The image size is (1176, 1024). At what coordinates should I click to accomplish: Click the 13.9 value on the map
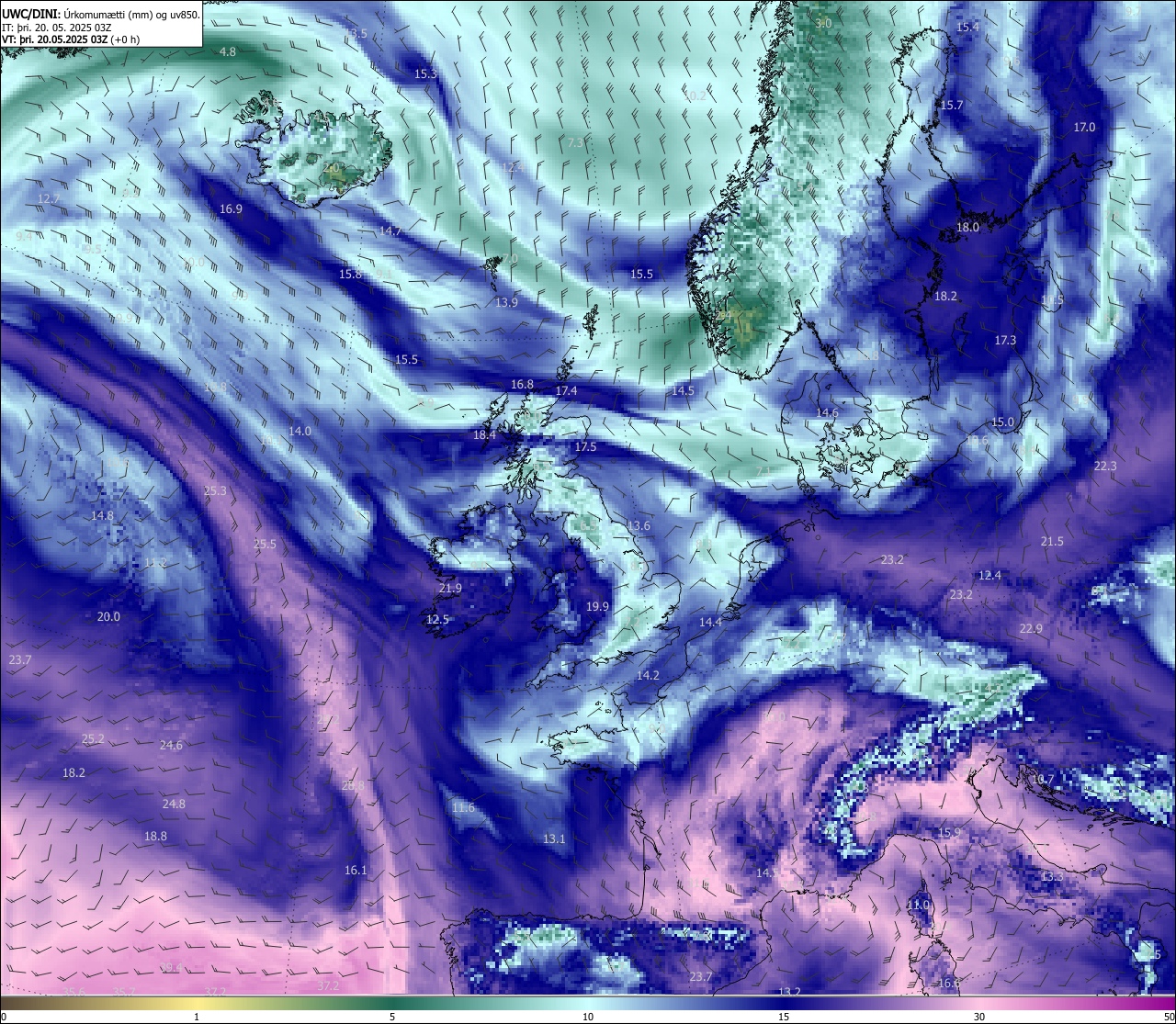click(506, 302)
